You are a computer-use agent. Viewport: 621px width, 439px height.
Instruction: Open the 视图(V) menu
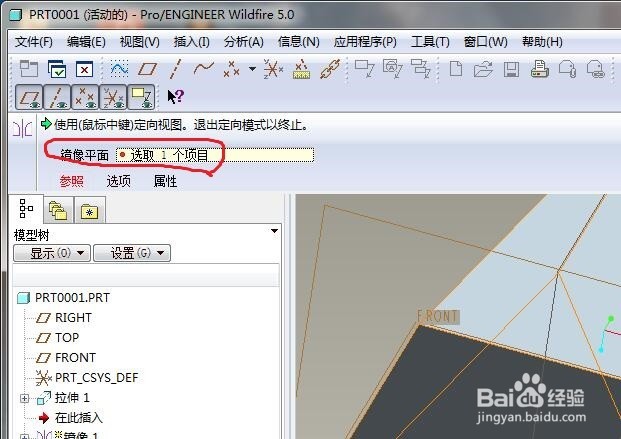(x=139, y=42)
